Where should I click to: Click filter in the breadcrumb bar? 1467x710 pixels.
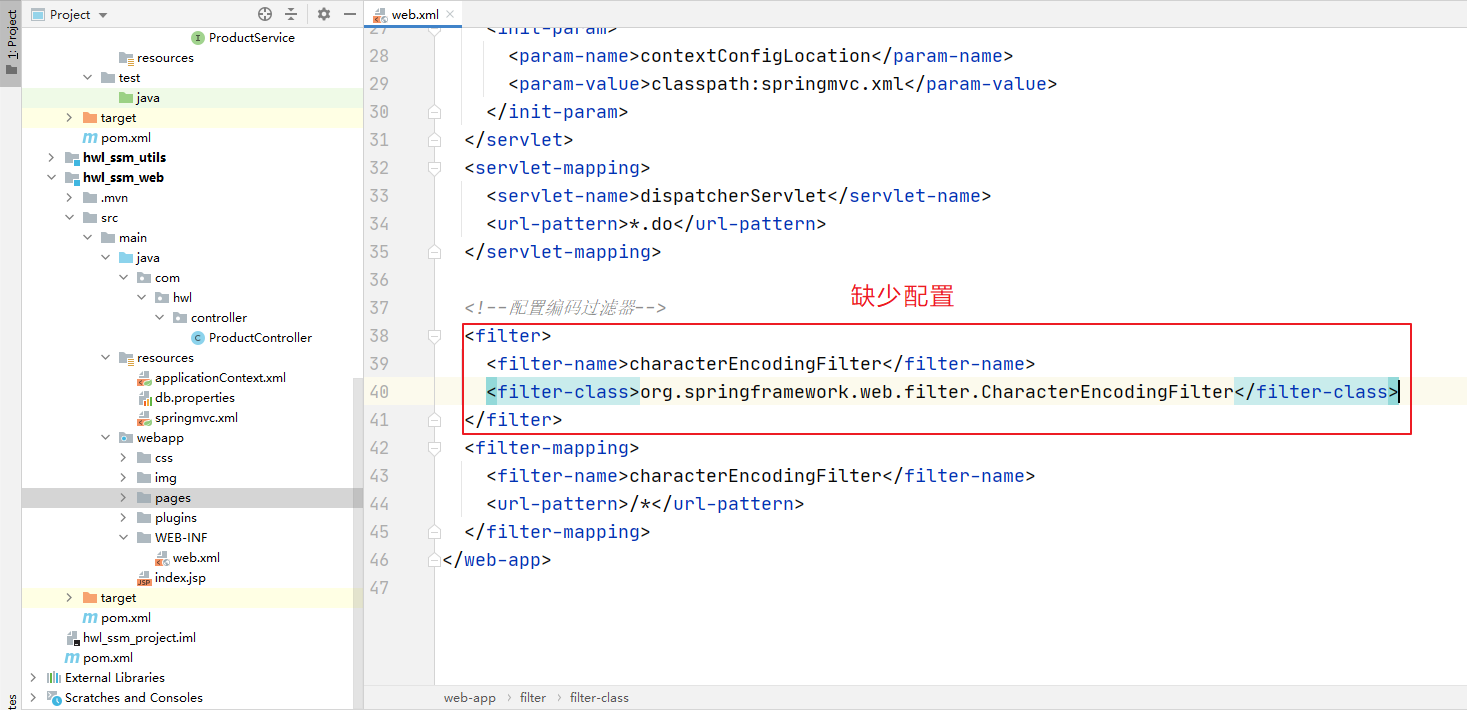point(533,697)
